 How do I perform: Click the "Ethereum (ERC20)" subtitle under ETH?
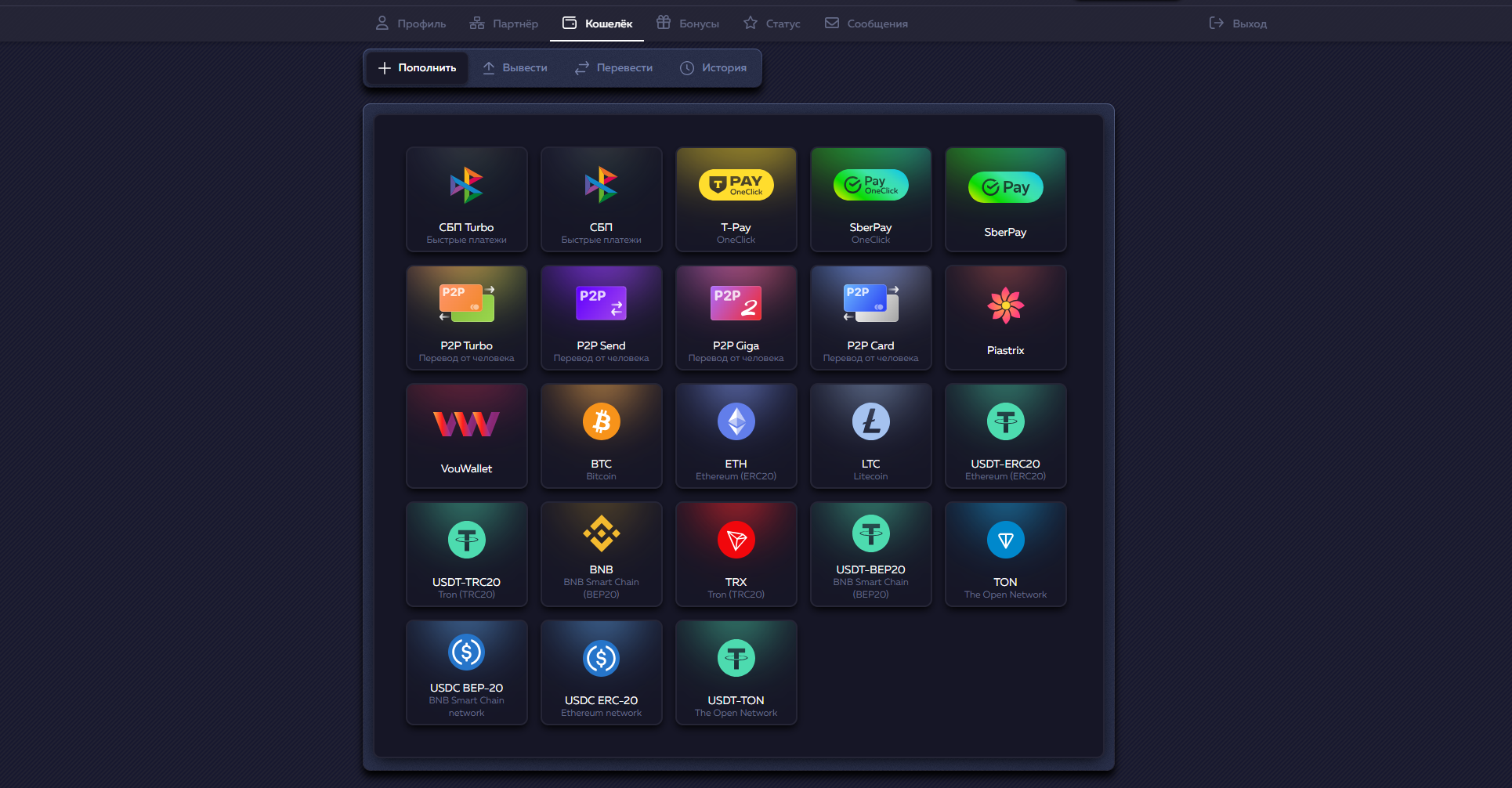point(736,476)
